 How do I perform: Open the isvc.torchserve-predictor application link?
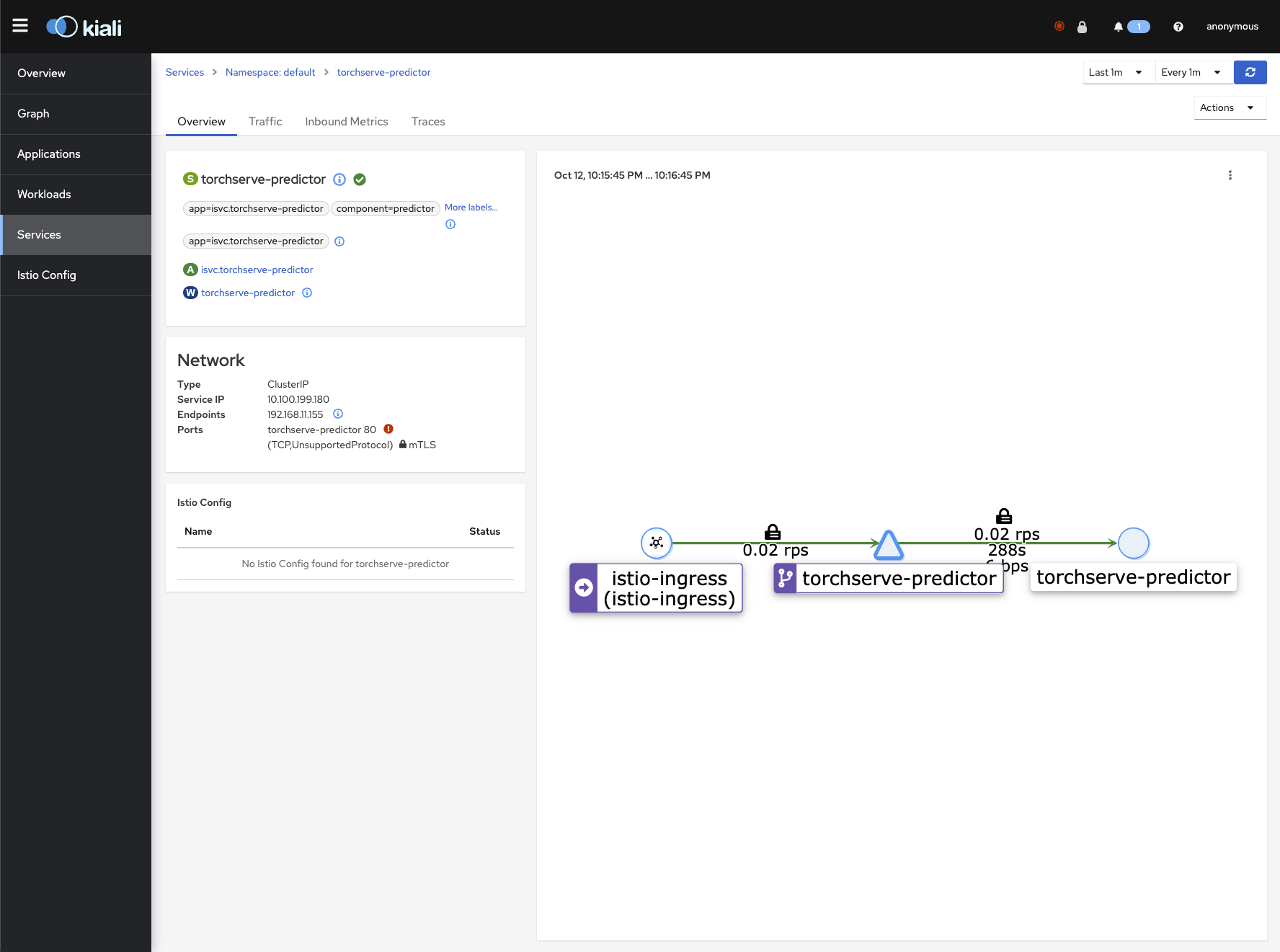(x=257, y=270)
